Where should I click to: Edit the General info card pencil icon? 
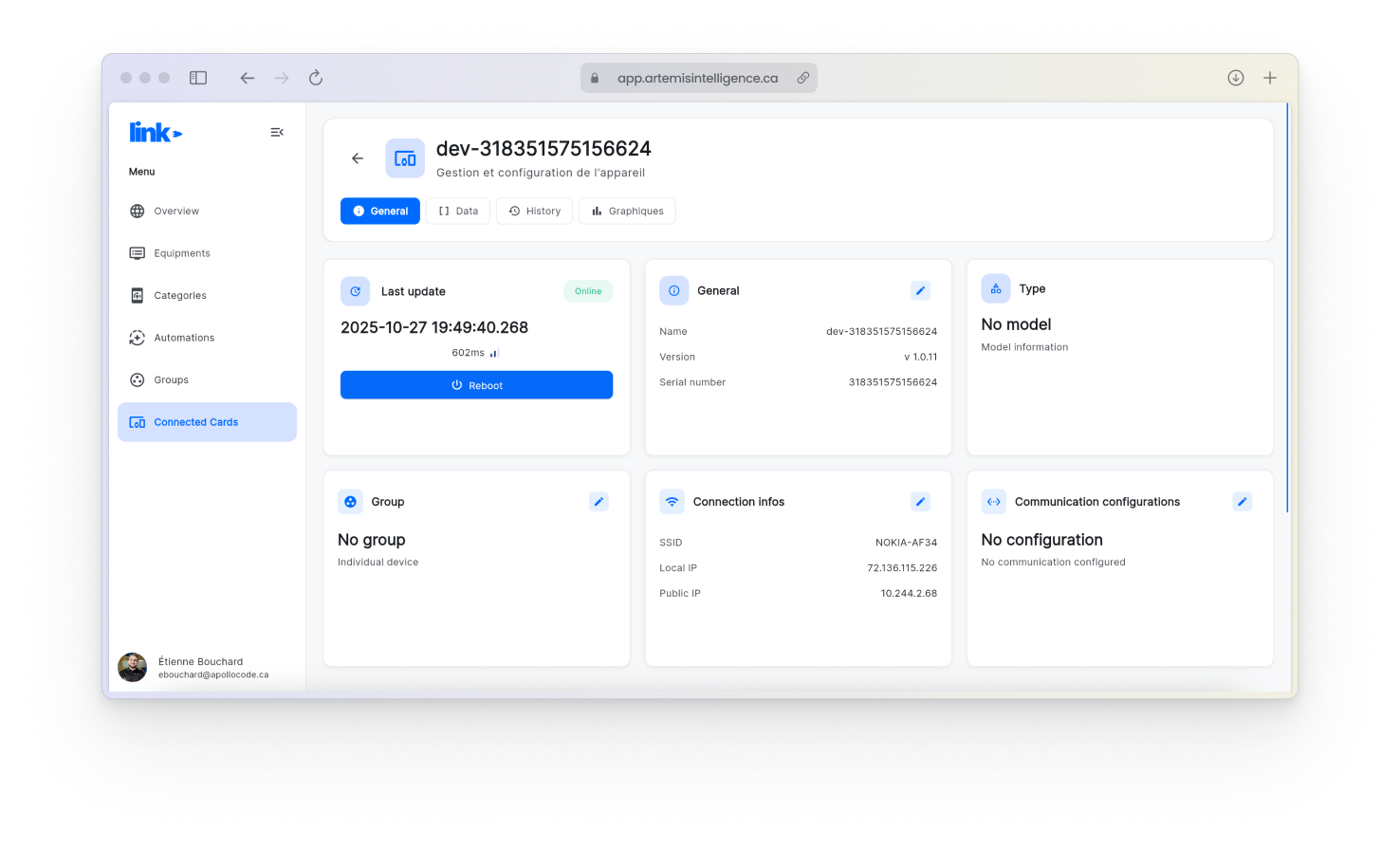pos(920,290)
